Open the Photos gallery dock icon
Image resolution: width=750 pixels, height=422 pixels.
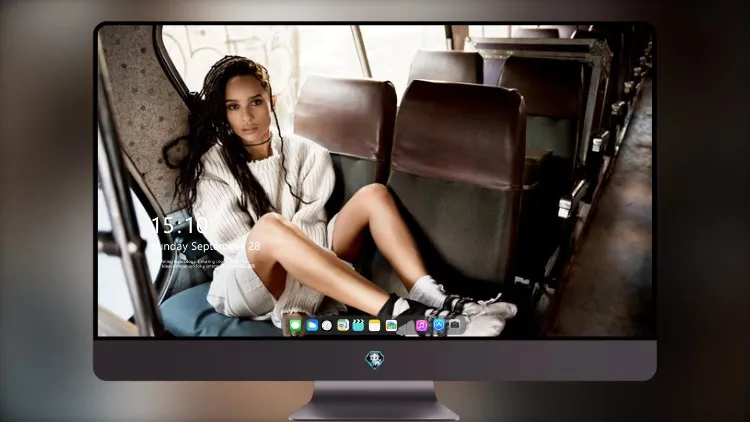tap(391, 326)
